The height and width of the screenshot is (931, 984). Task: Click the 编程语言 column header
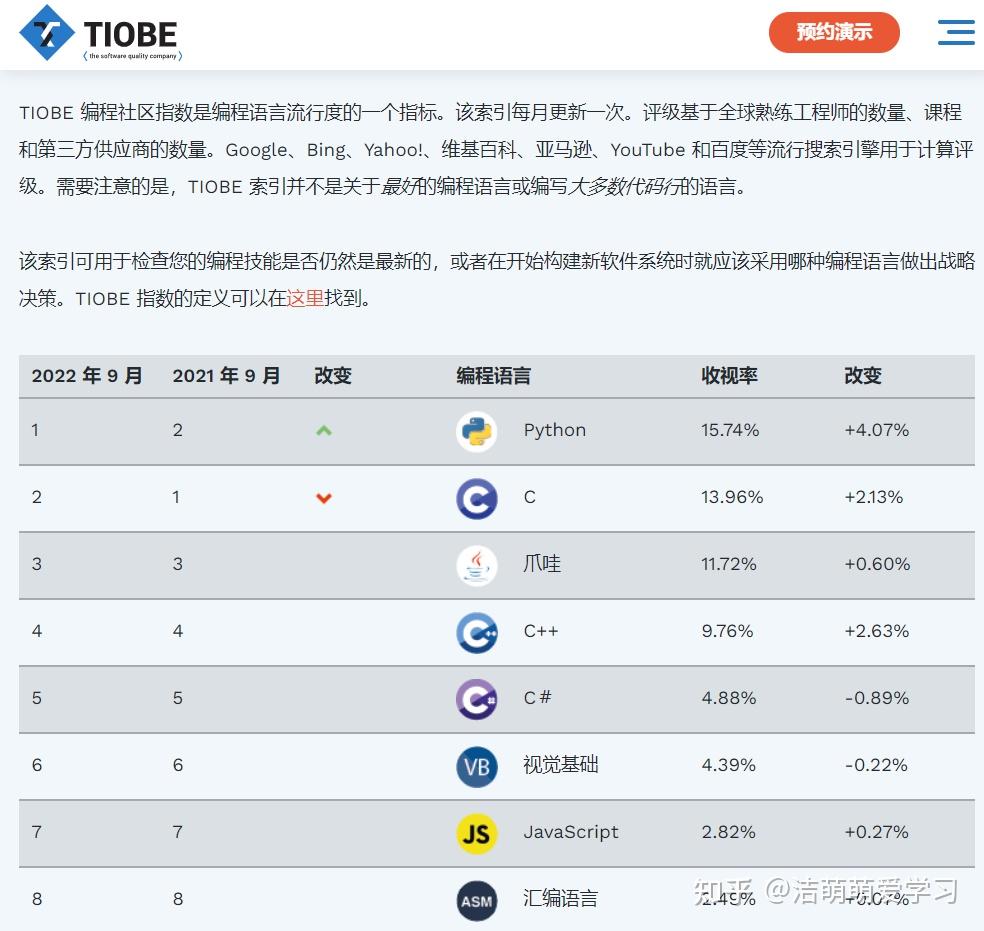(x=494, y=376)
